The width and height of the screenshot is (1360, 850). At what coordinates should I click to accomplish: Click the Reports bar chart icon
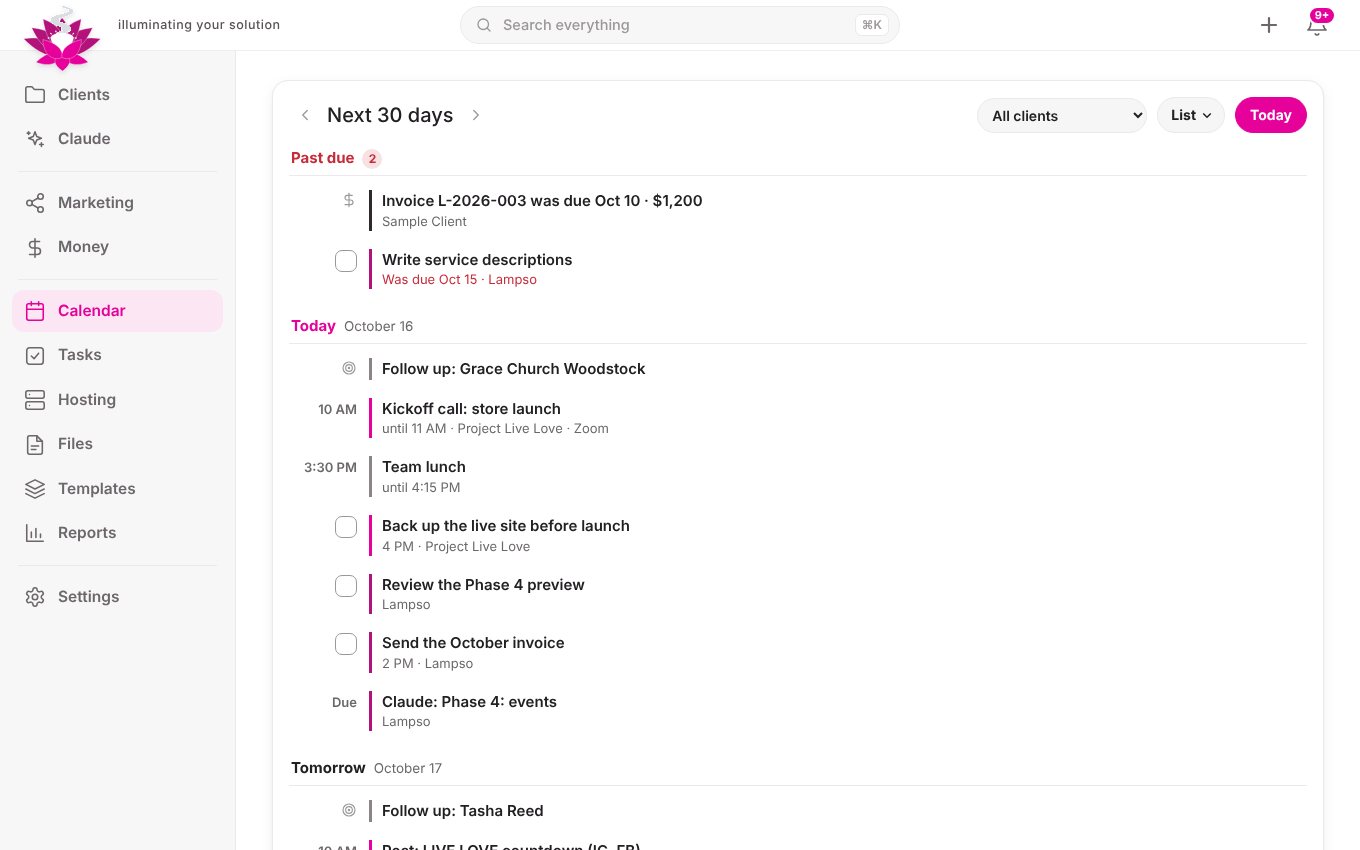click(x=35, y=533)
